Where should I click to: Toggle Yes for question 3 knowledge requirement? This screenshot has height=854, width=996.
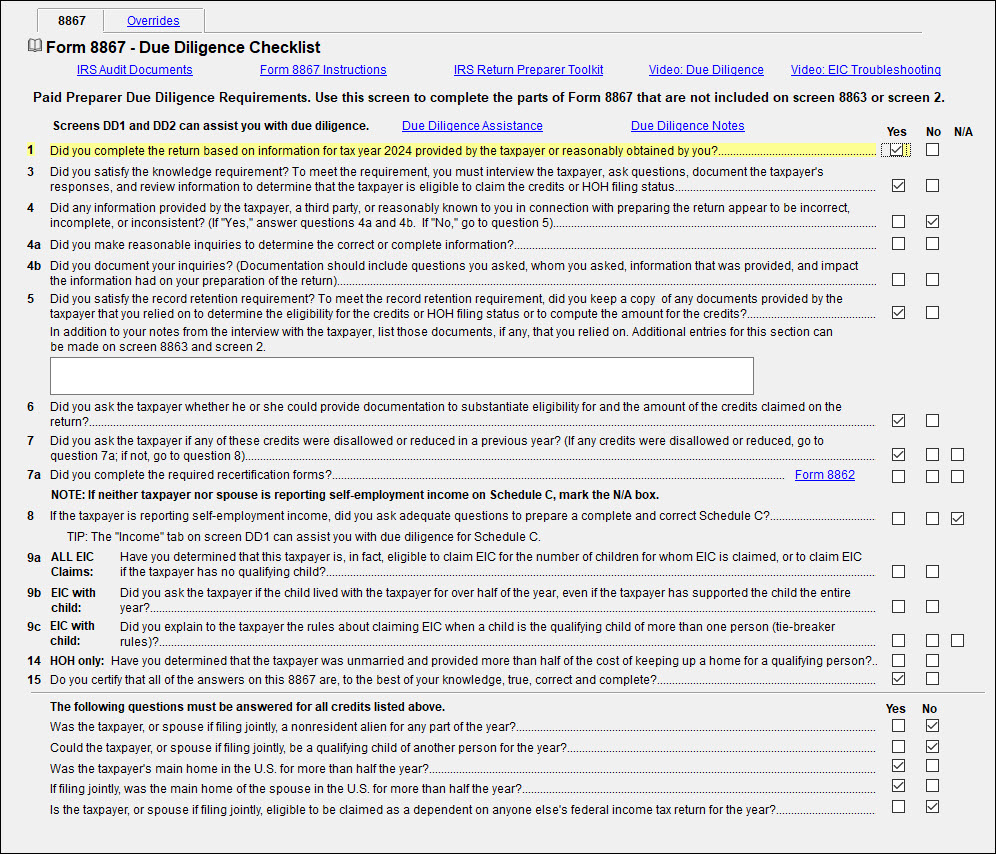[x=898, y=186]
